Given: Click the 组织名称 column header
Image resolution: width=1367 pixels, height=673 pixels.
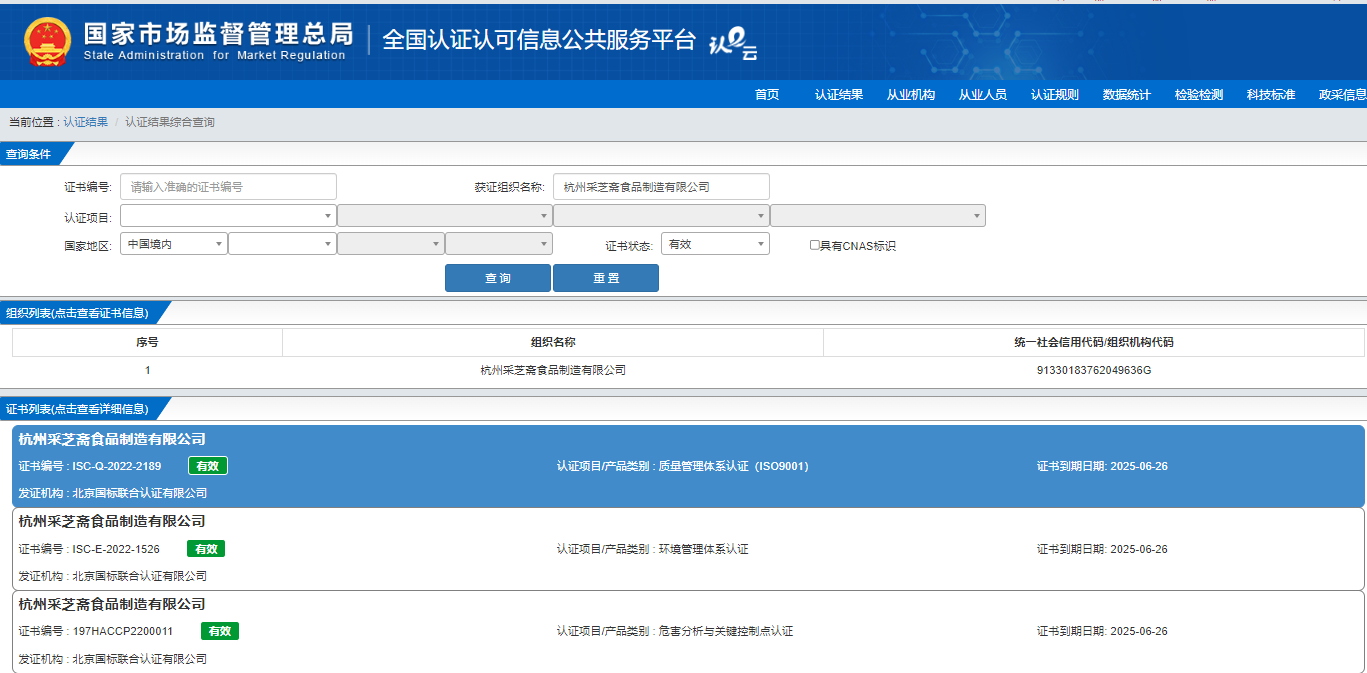Looking at the screenshot, I should pos(553,342).
